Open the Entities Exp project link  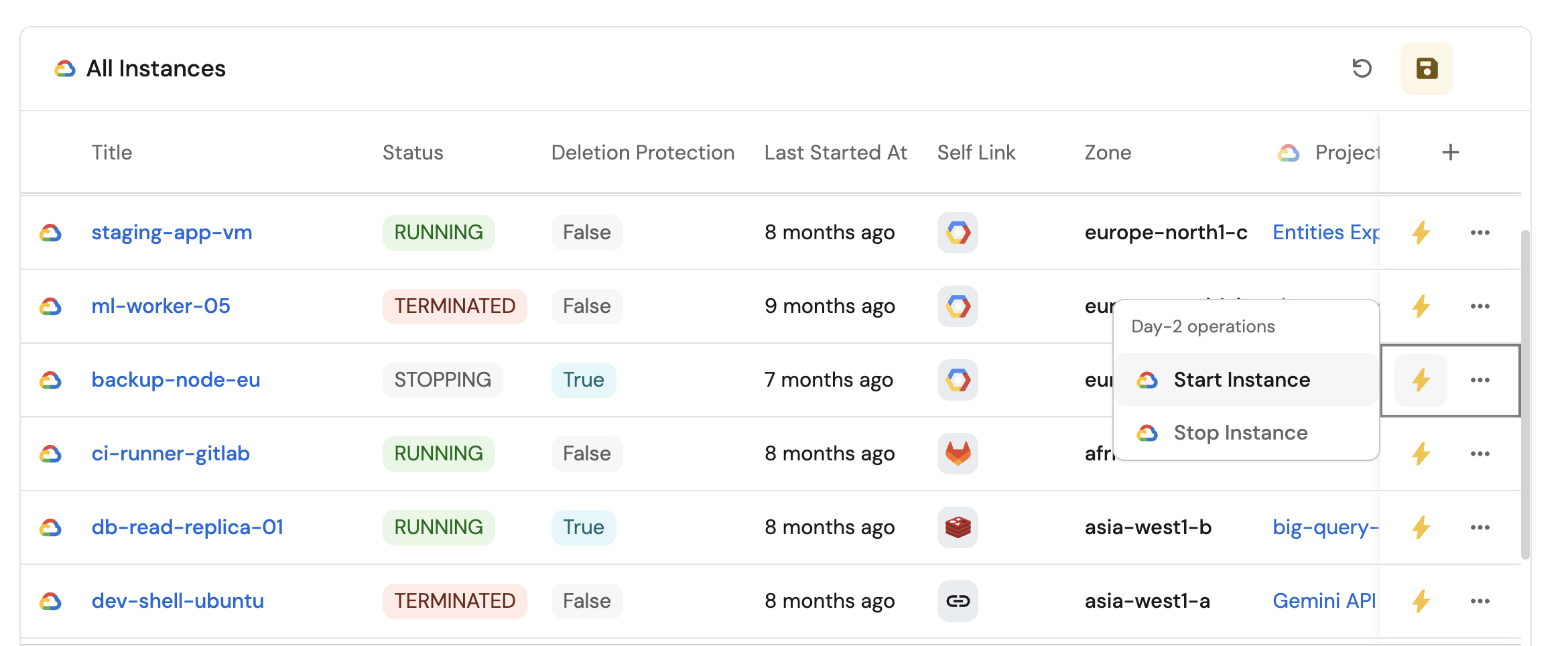point(1325,233)
